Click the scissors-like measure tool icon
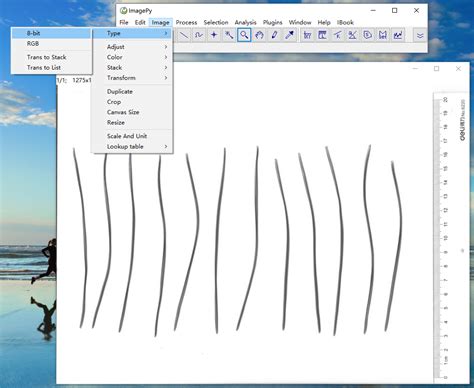 click(x=352, y=35)
